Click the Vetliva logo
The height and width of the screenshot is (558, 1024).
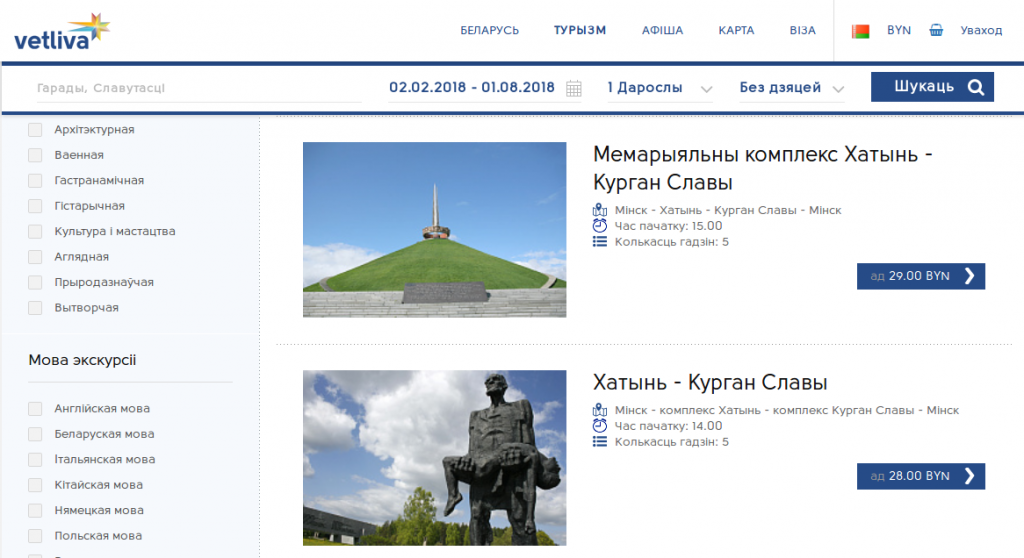pos(62,32)
